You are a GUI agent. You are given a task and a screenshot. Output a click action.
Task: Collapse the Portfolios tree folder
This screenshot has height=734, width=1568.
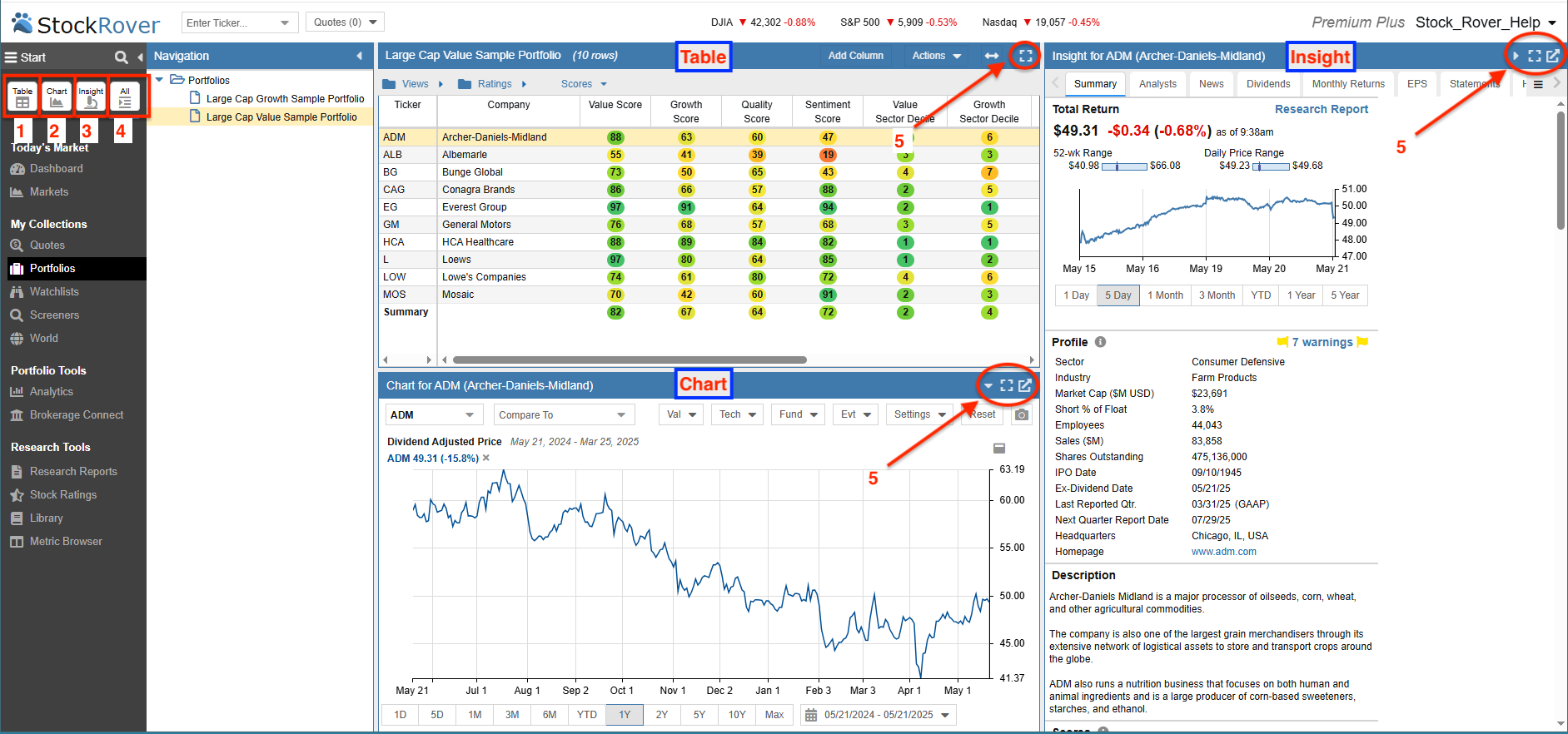[x=159, y=80]
